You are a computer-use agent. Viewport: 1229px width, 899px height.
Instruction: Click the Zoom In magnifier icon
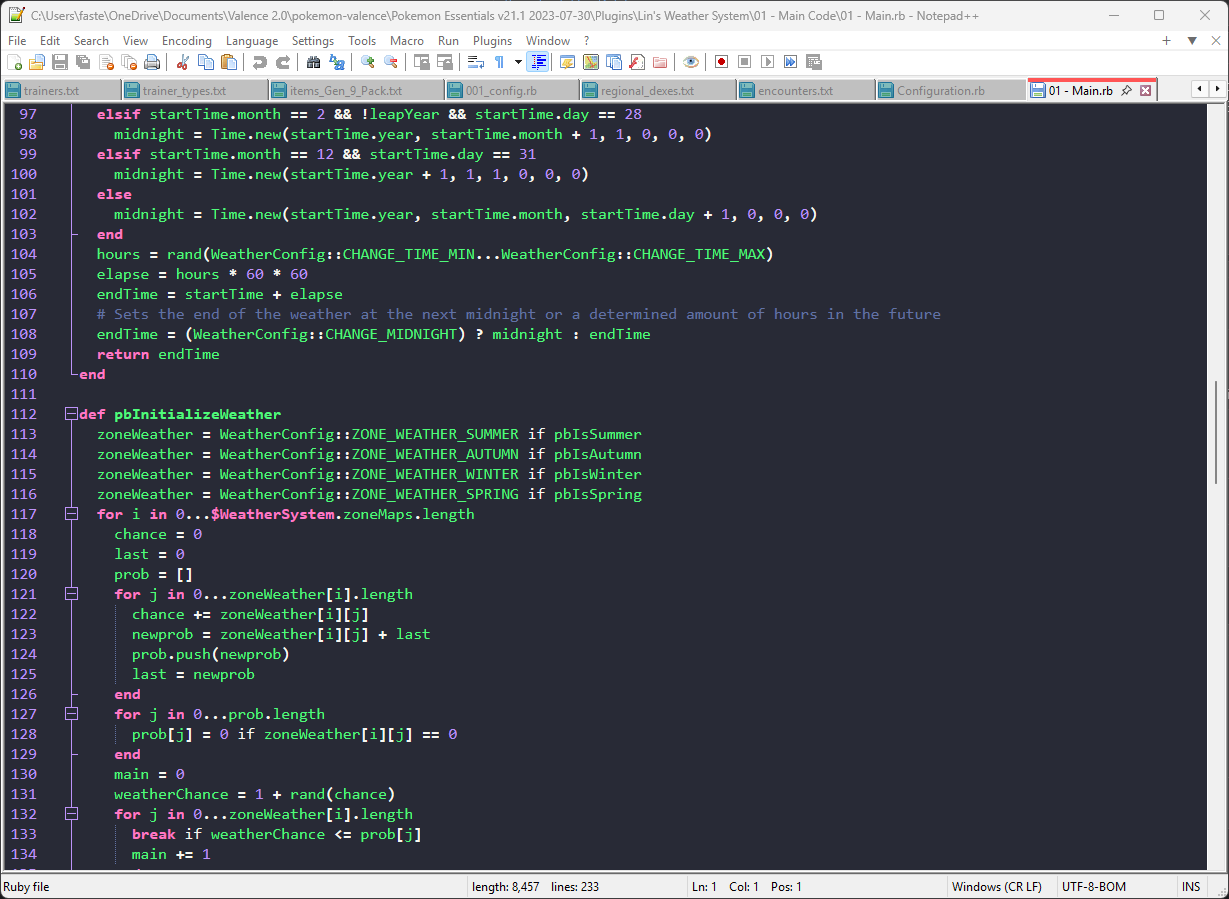(x=368, y=62)
